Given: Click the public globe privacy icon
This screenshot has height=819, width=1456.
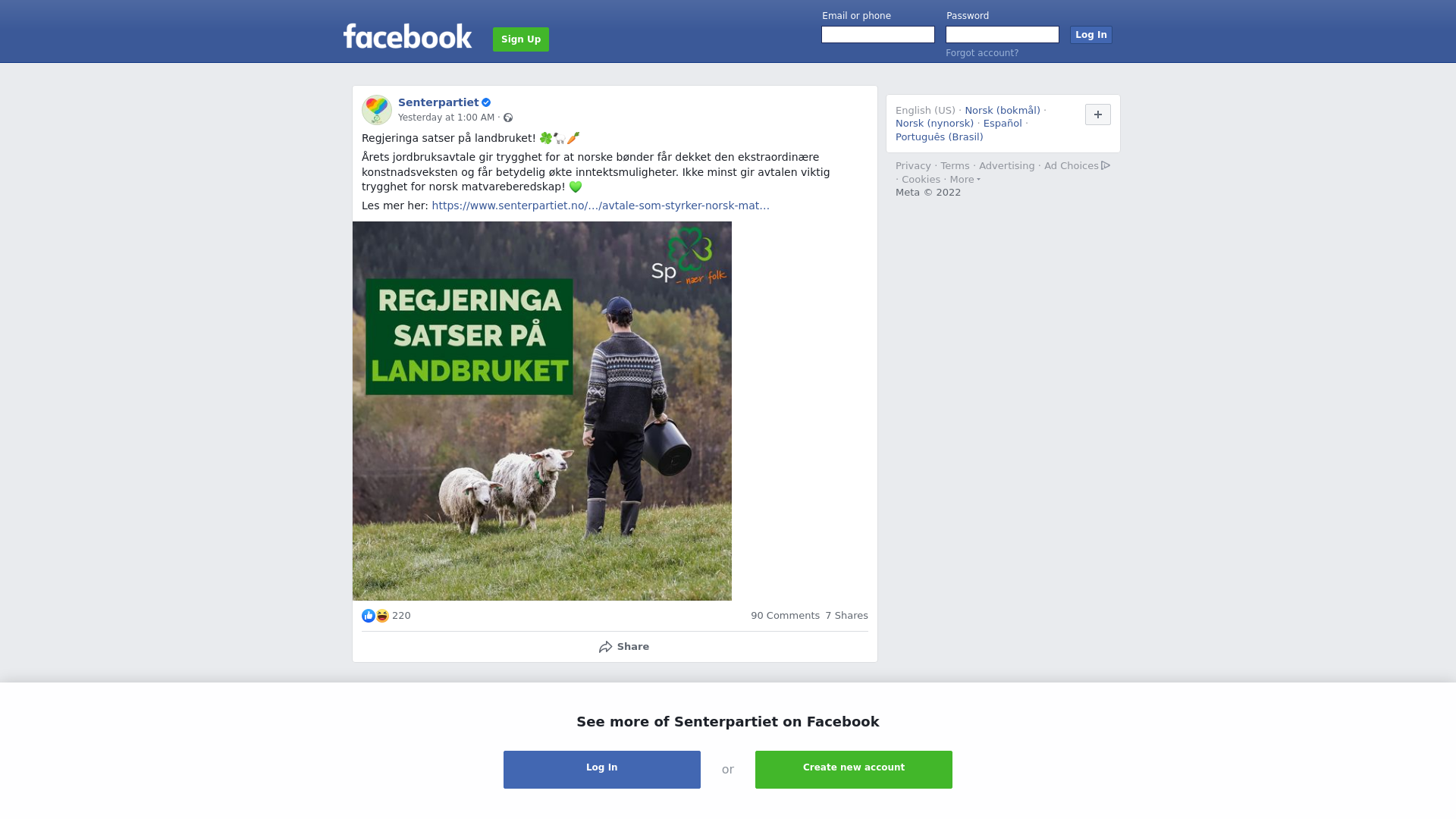Looking at the screenshot, I should [508, 118].
